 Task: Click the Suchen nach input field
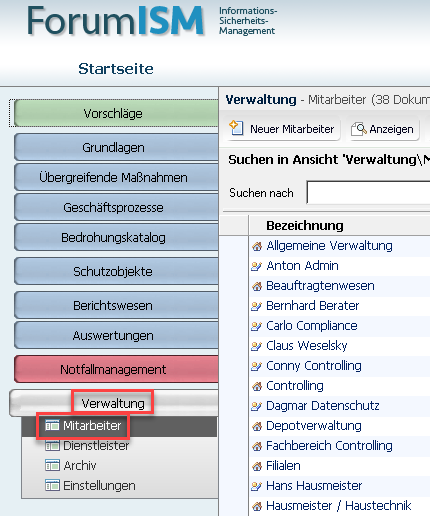(x=368, y=192)
